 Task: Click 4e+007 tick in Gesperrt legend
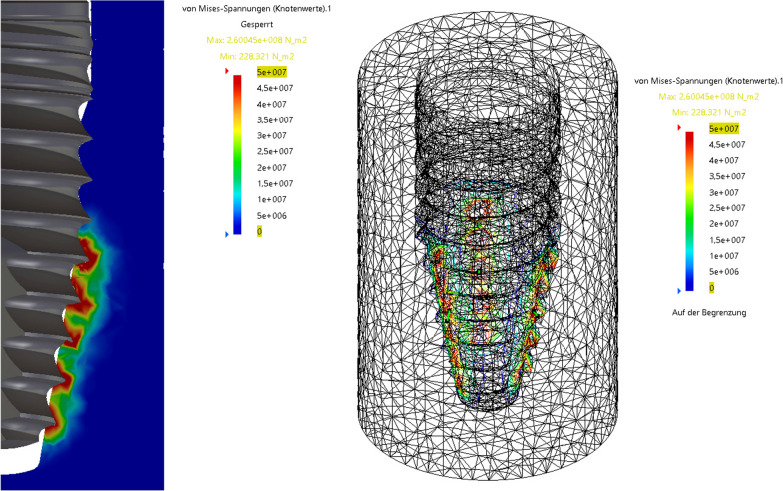(272, 104)
